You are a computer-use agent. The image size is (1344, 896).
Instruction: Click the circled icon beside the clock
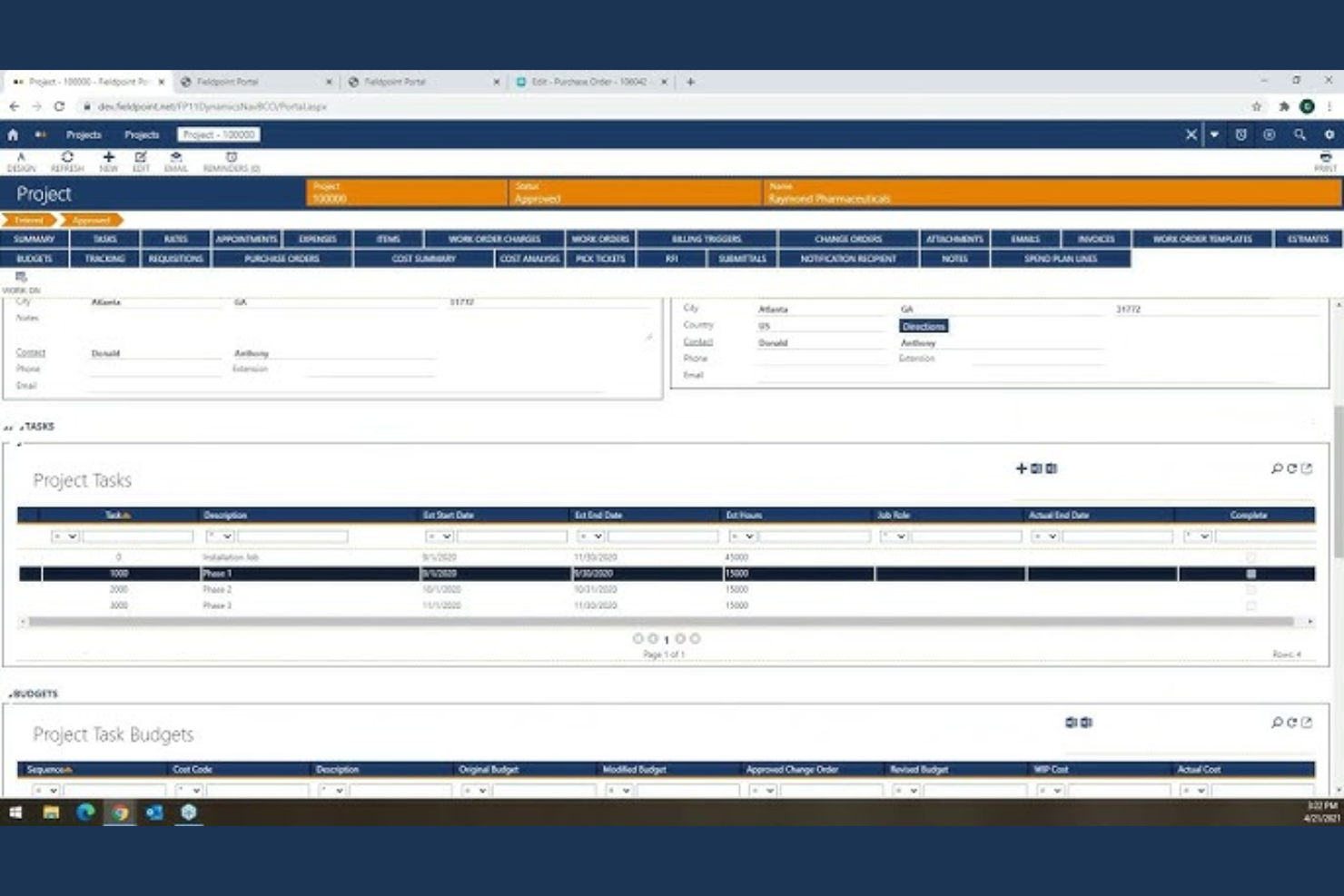tap(1270, 134)
